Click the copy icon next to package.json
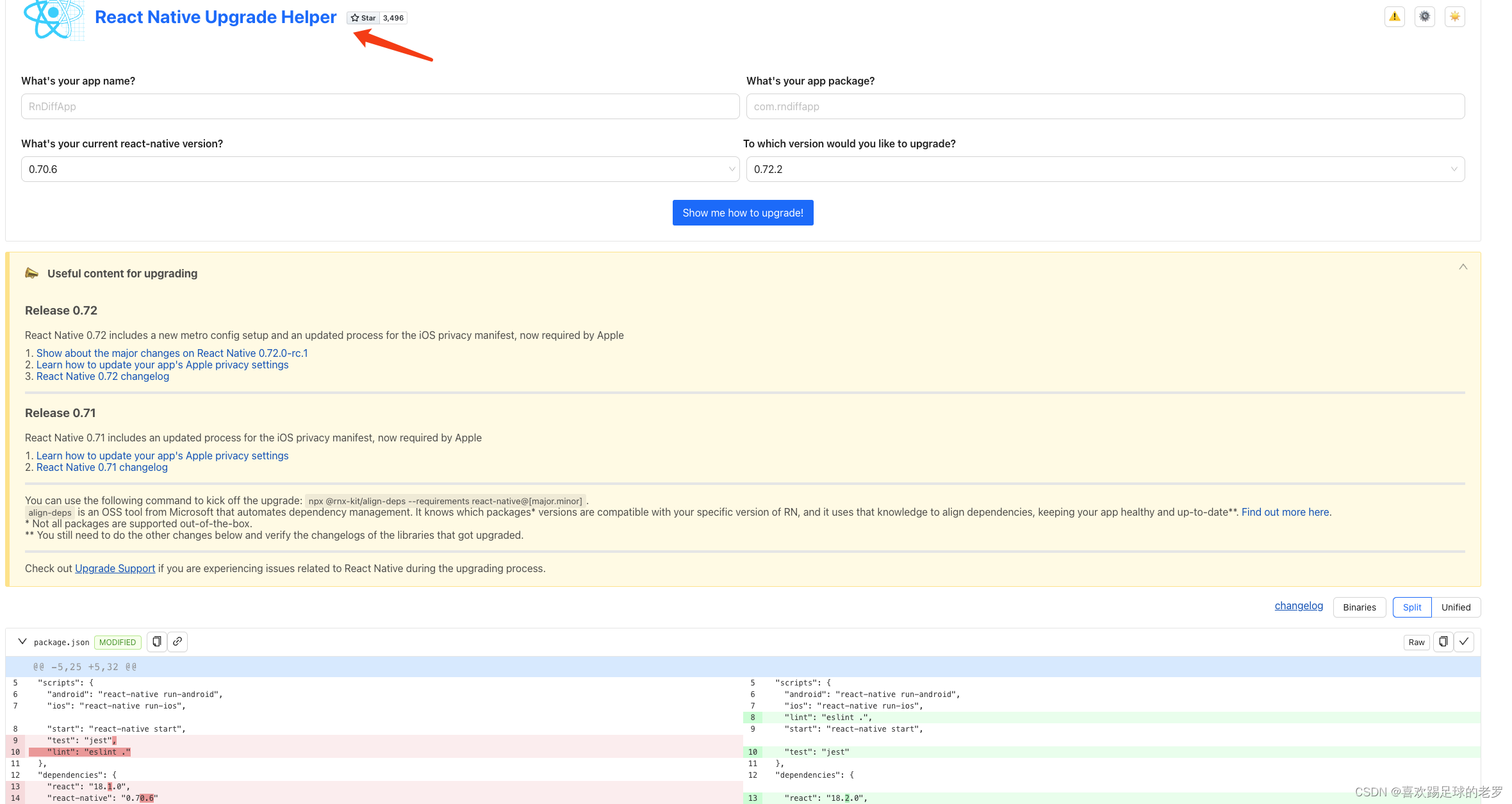 pyautogui.click(x=157, y=641)
